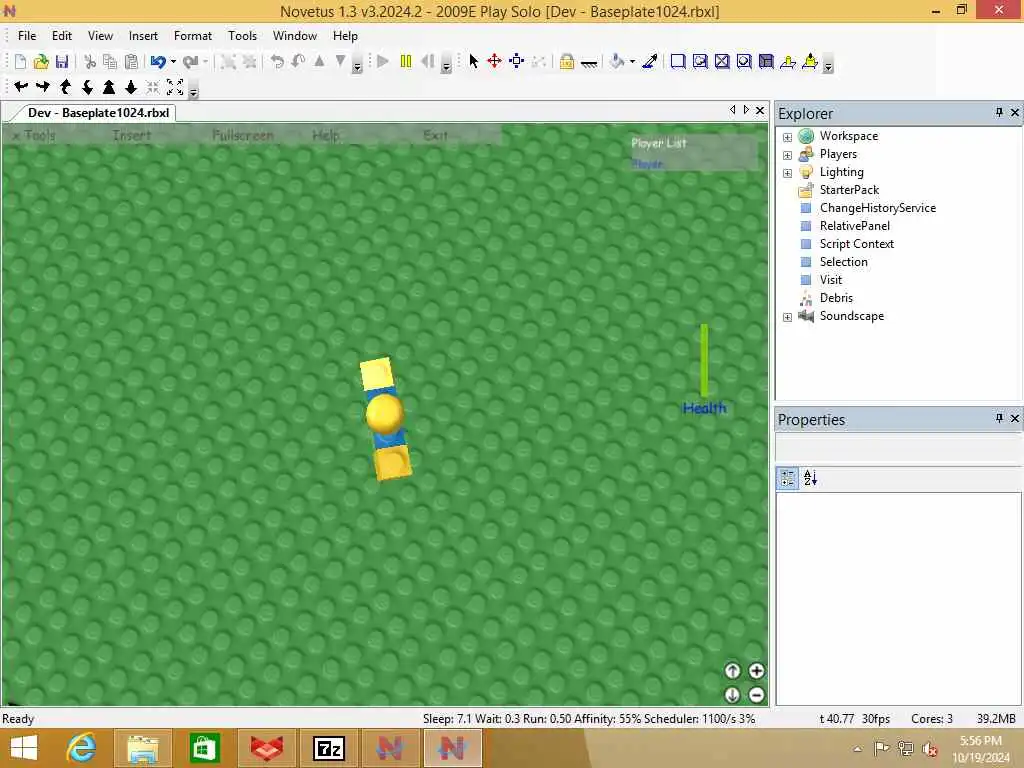Click the viewport zoom out minus button
The image size is (1024, 768).
pos(756,695)
